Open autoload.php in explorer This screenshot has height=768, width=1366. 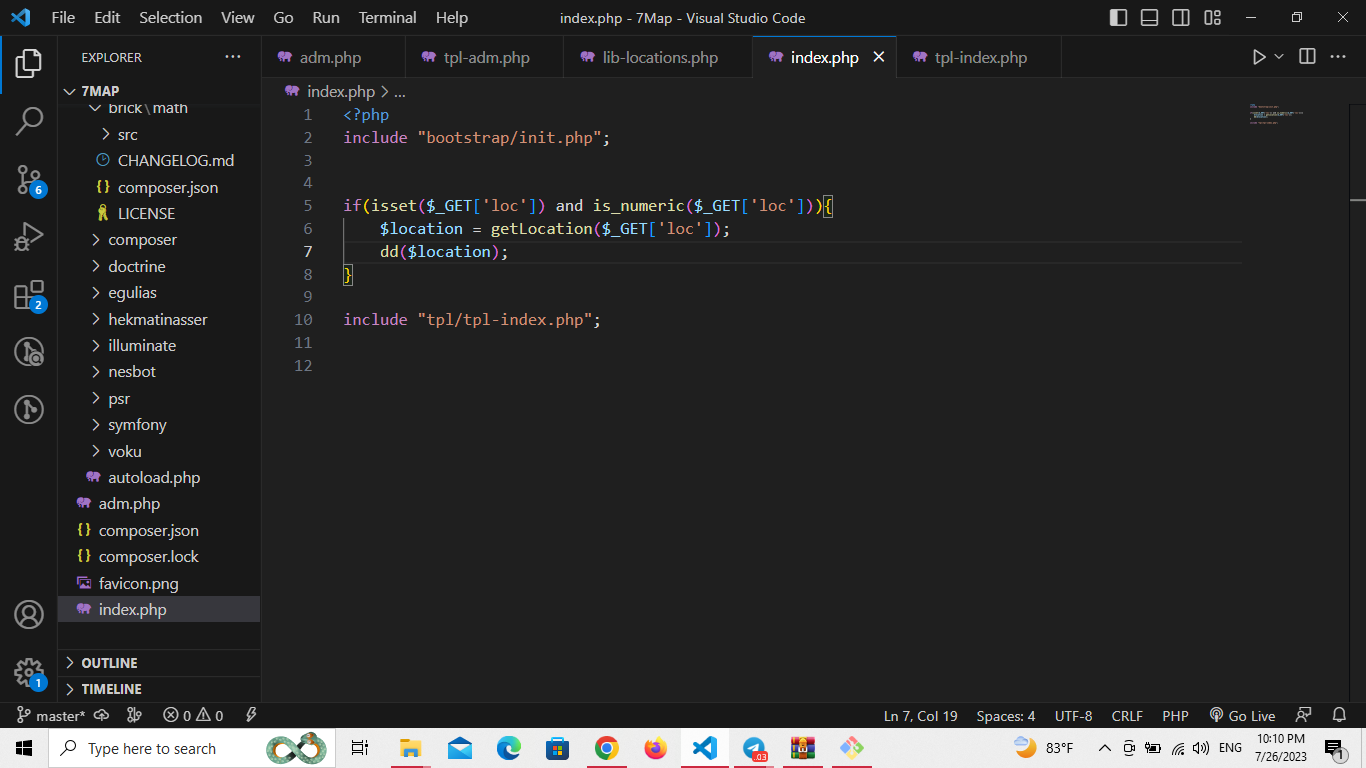pyautogui.click(x=159, y=477)
